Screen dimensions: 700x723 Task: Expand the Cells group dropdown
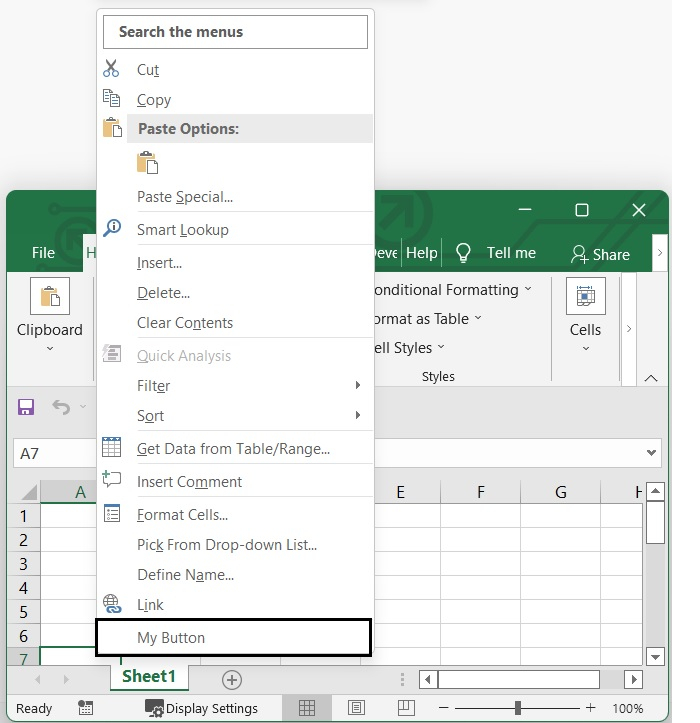(586, 349)
